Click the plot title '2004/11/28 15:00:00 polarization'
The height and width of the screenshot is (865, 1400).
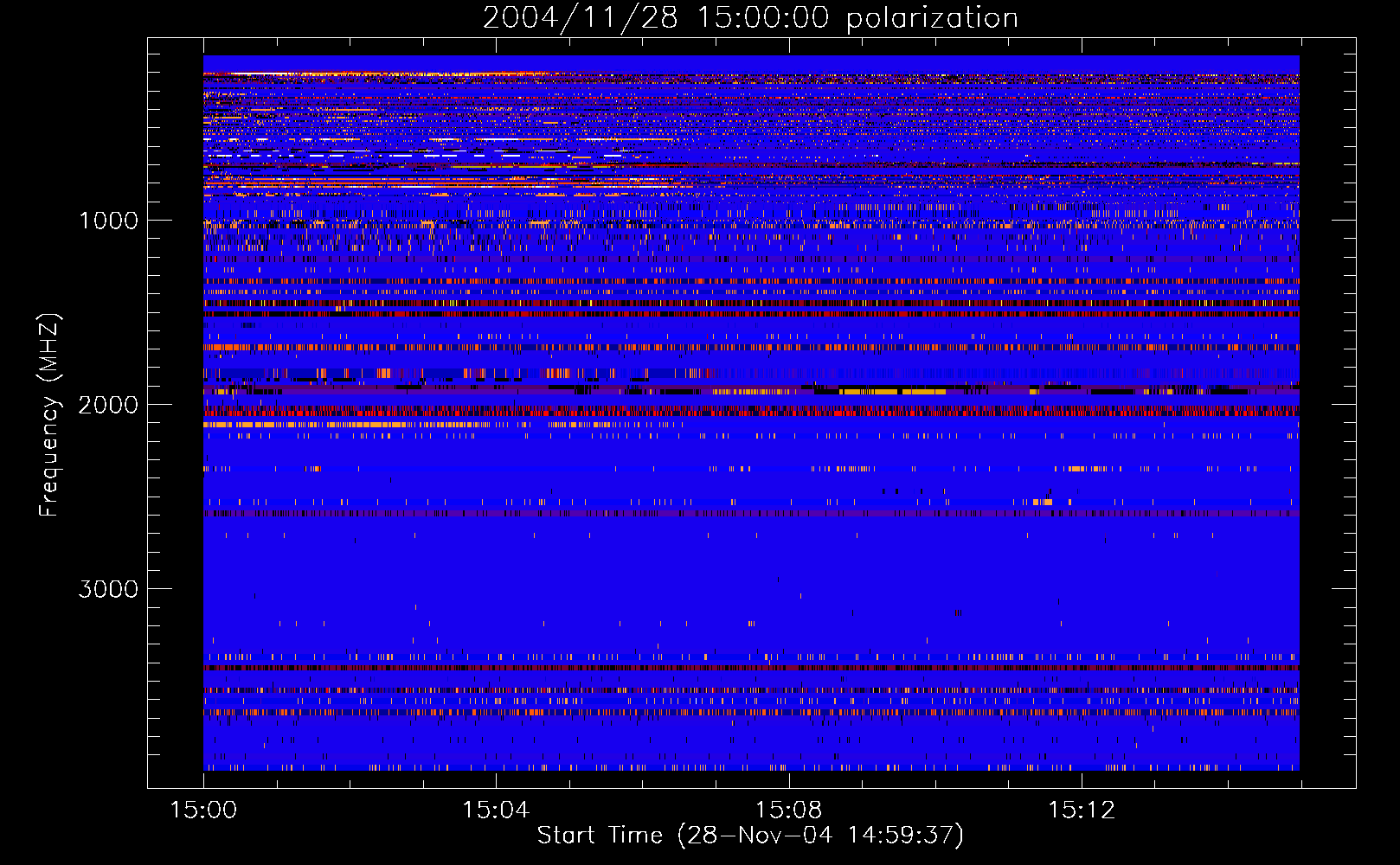pyautogui.click(x=750, y=18)
